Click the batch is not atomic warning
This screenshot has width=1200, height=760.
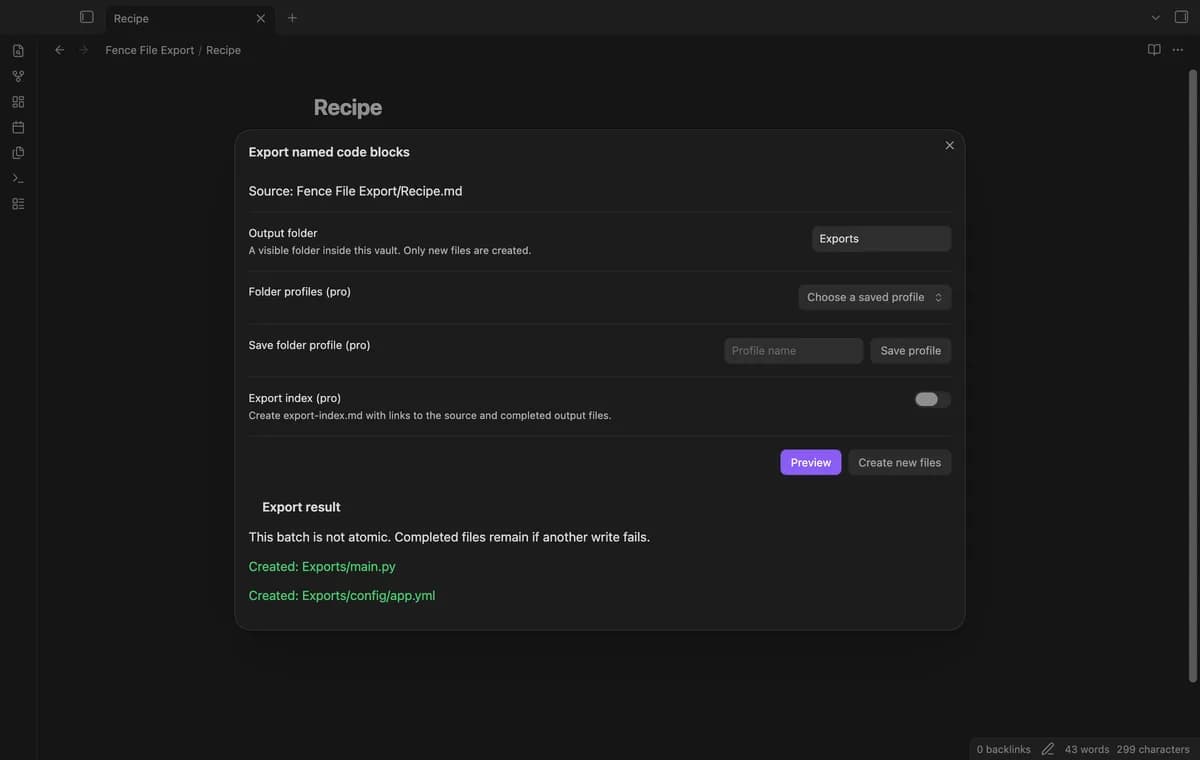pyautogui.click(x=449, y=537)
